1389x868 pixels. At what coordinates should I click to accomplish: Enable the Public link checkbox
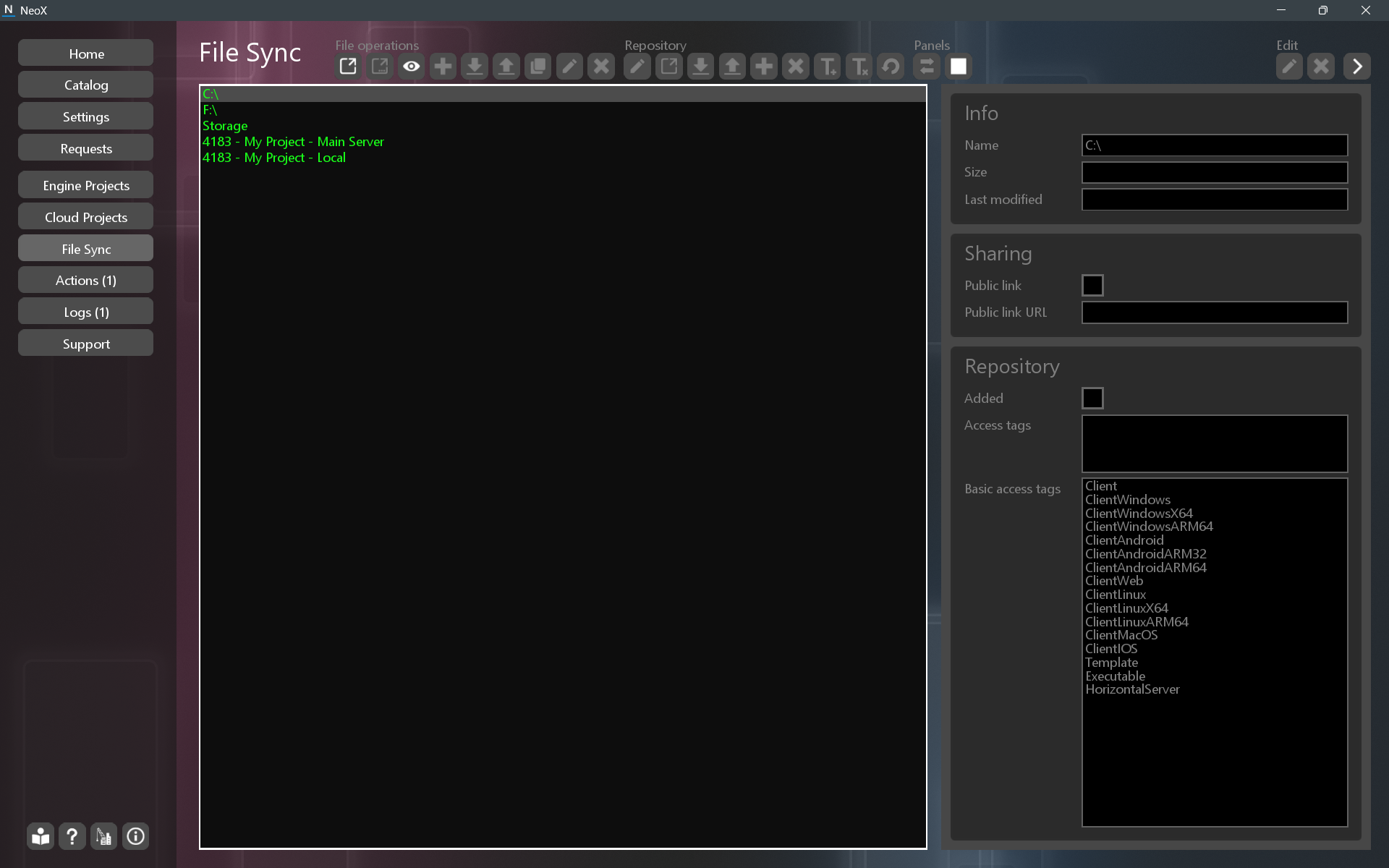point(1092,285)
